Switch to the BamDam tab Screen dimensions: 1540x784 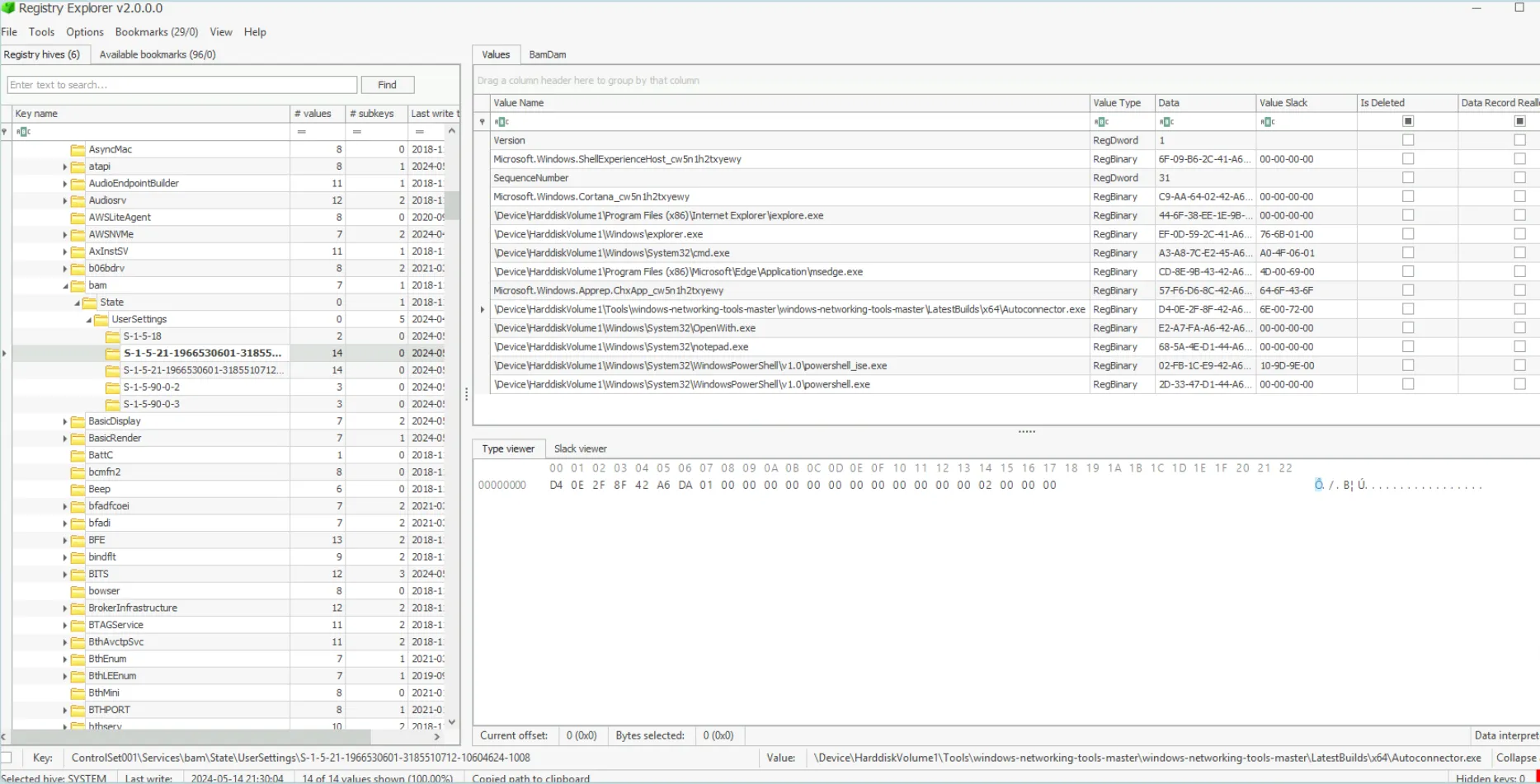click(x=548, y=54)
